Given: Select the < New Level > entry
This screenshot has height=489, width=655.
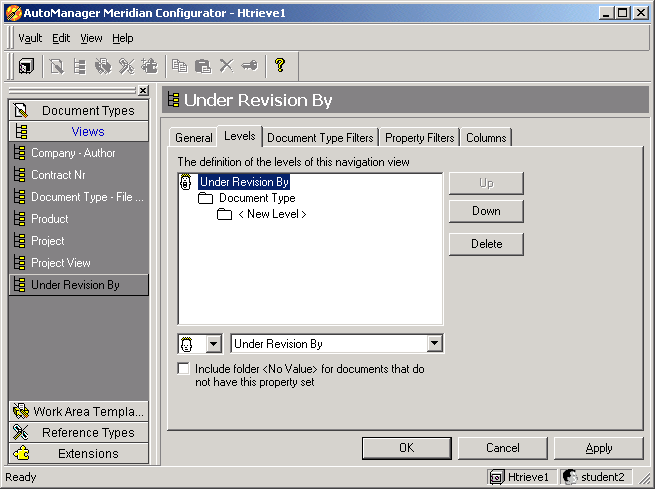Looking at the screenshot, I should pos(272,214).
